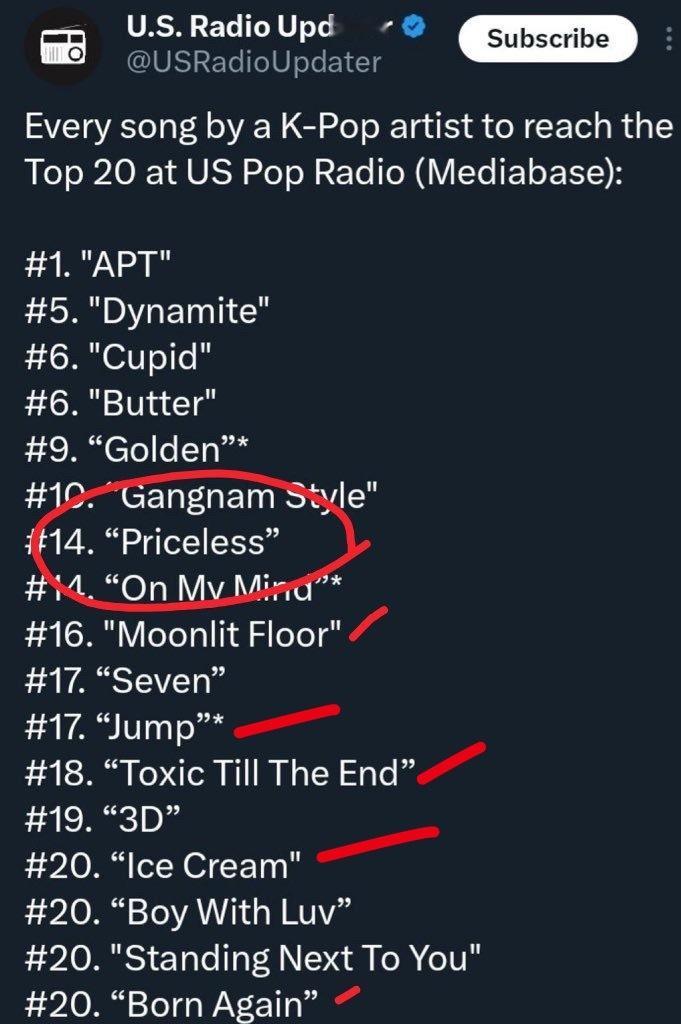Click the "Boy With Luv" entry
Screen dimensions: 681x1024
(188, 912)
